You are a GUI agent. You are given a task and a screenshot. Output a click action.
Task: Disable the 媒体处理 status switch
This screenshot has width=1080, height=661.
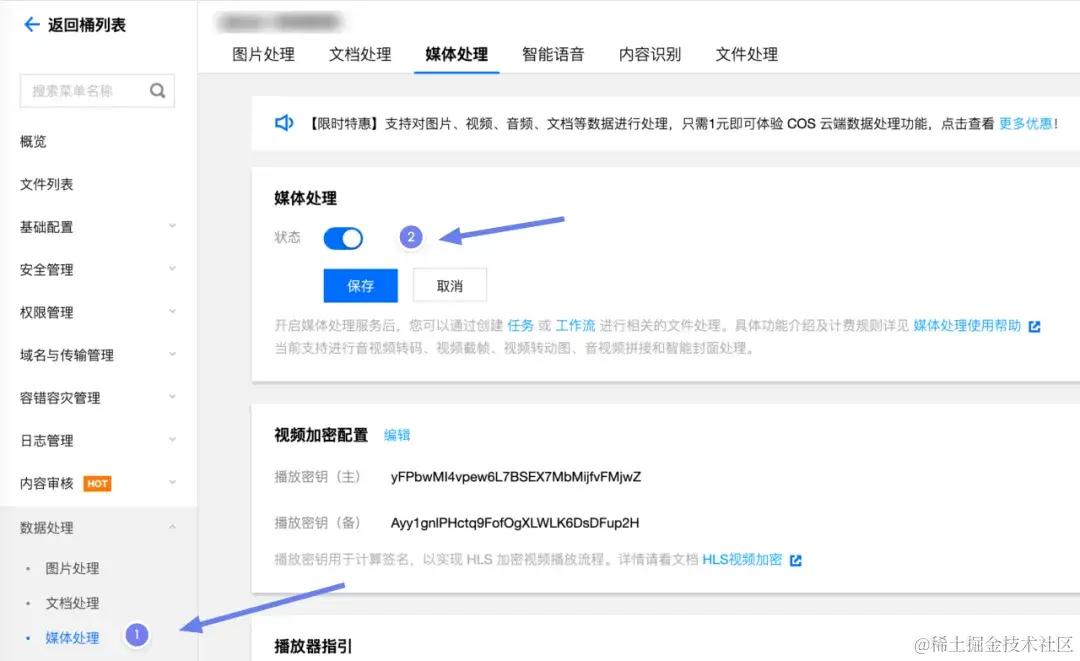point(343,238)
